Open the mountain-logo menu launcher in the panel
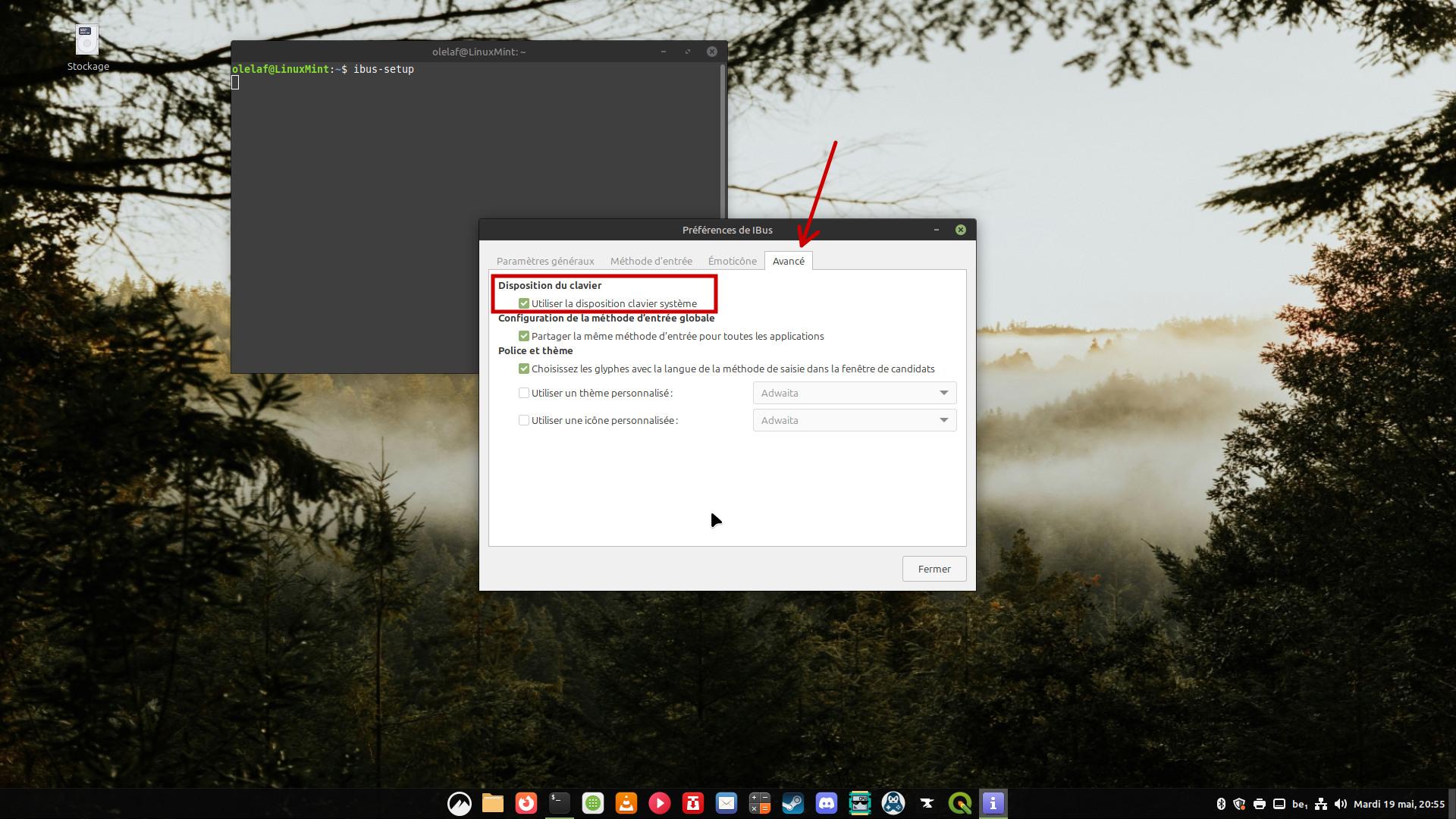The image size is (1456, 819). pyautogui.click(x=460, y=803)
